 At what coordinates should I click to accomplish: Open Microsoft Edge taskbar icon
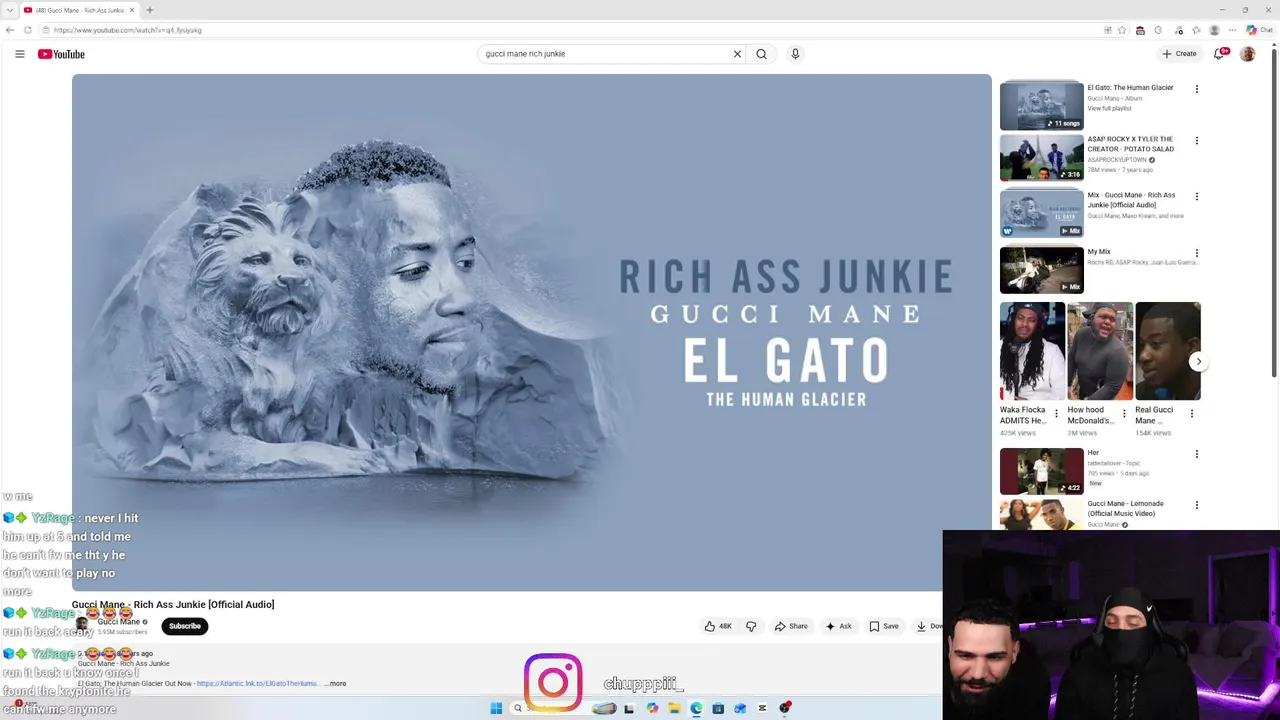pyautogui.click(x=696, y=708)
